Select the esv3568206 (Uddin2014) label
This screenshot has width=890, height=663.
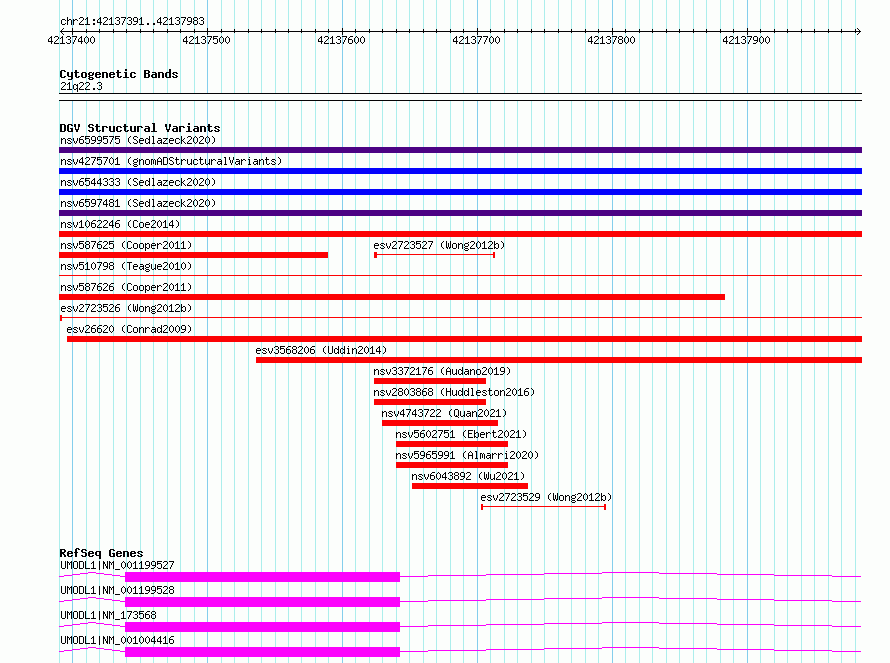(321, 350)
